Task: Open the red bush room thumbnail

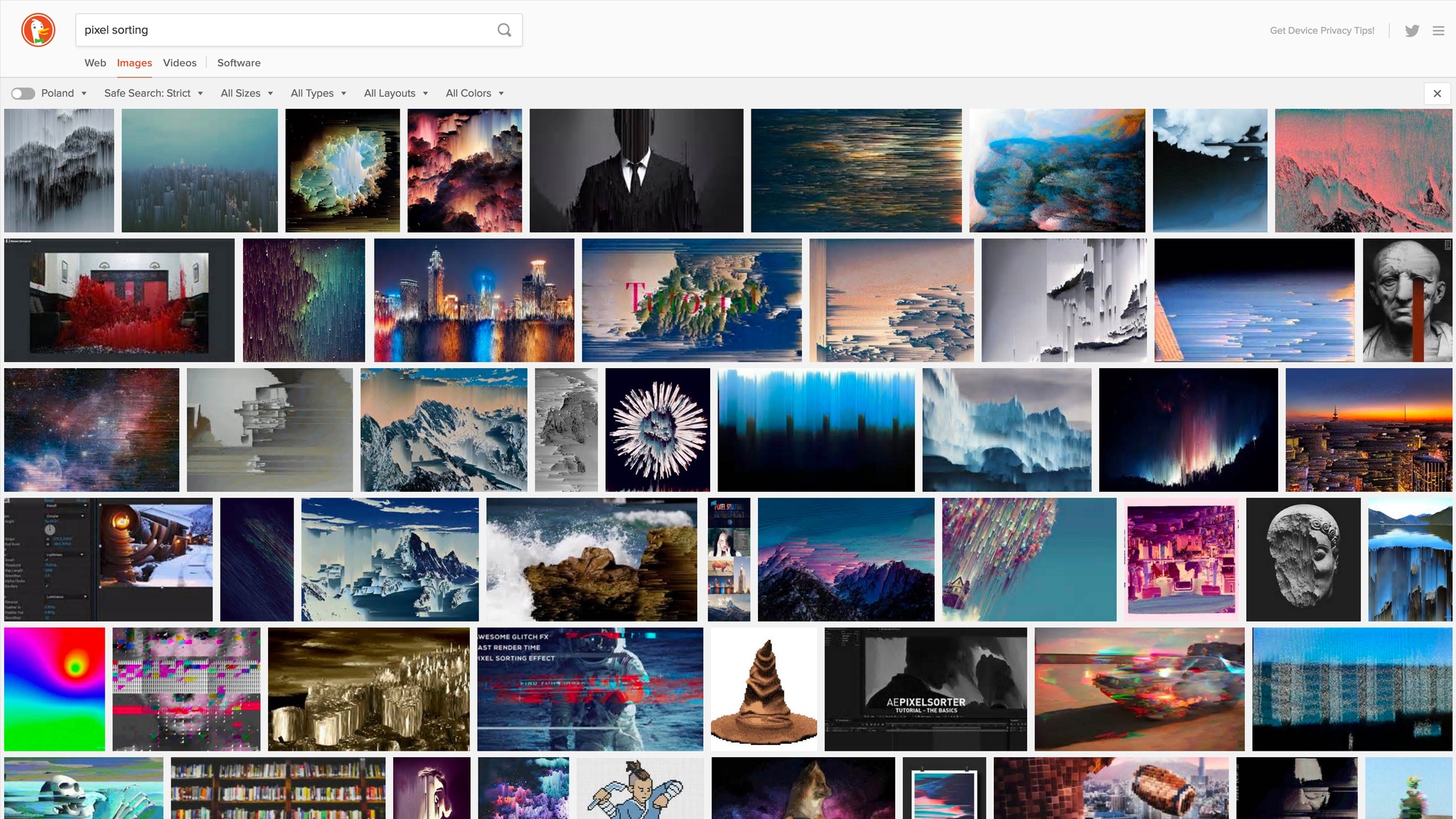Action: pos(119,300)
